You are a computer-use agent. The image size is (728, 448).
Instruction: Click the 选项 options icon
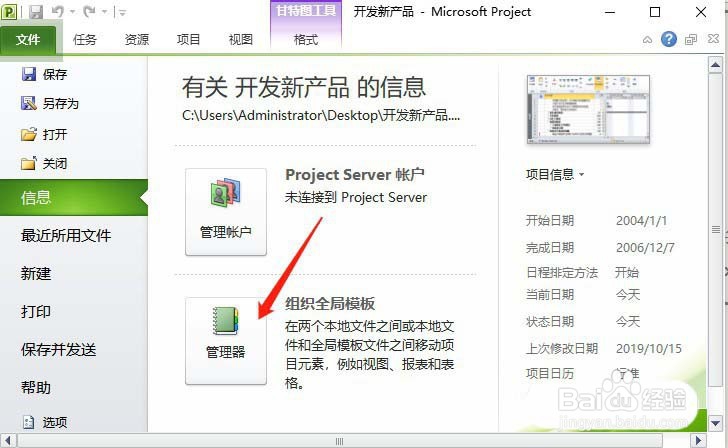pos(29,422)
